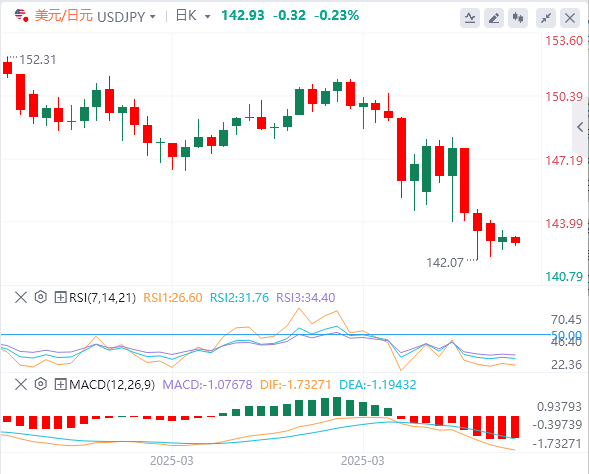Screen dimensions: 589x474
Task: Open RSI indicator settings hexagon icon
Action: [x=41, y=297]
